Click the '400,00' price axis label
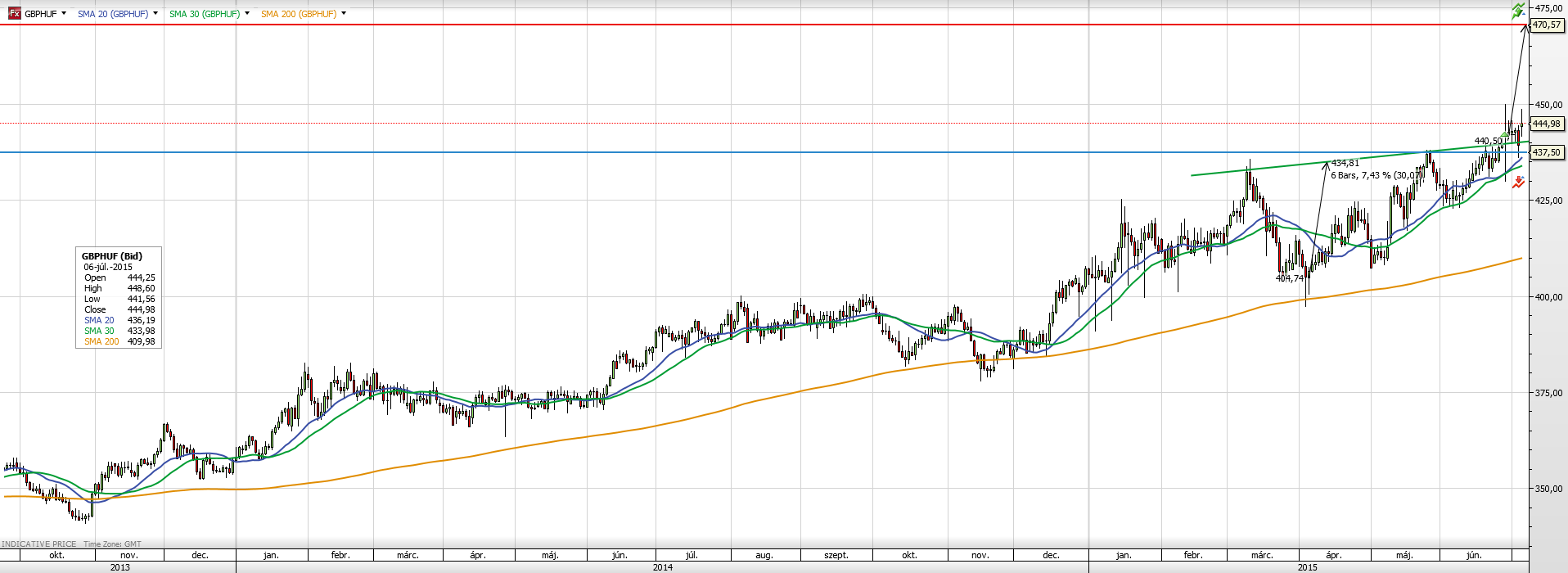1568x573 pixels. click(x=1548, y=297)
